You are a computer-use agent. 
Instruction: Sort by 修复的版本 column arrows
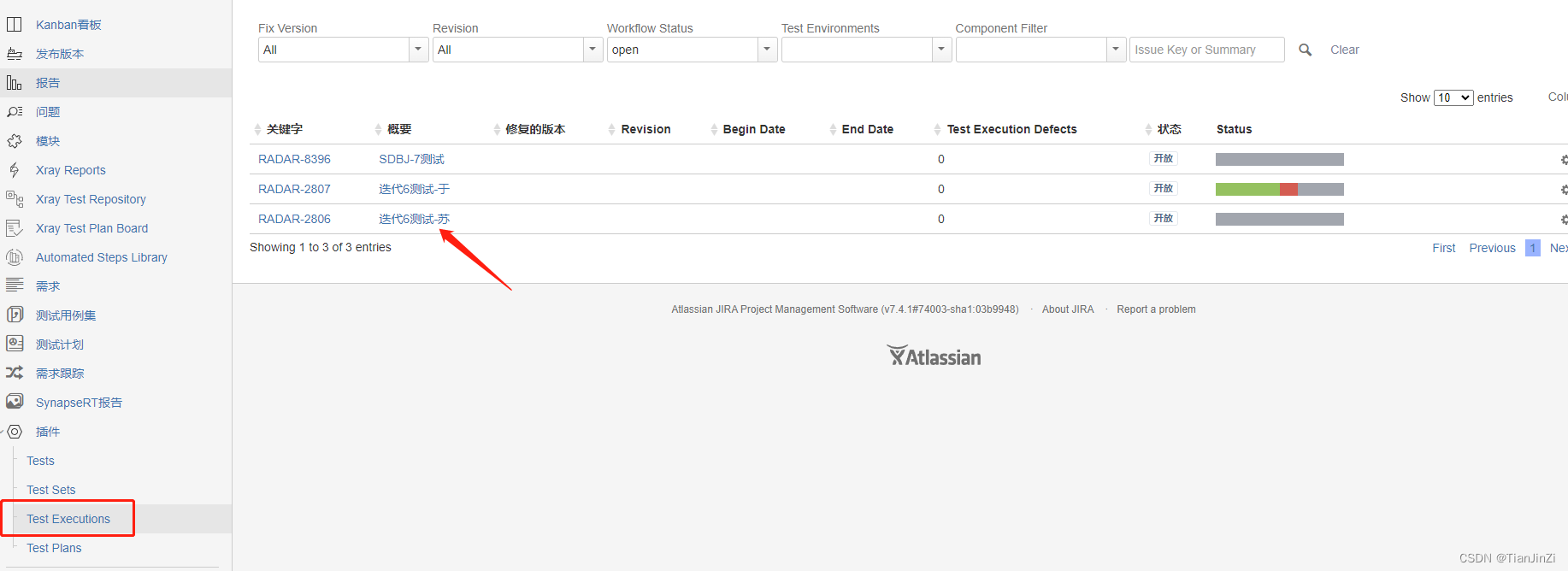[x=497, y=129]
